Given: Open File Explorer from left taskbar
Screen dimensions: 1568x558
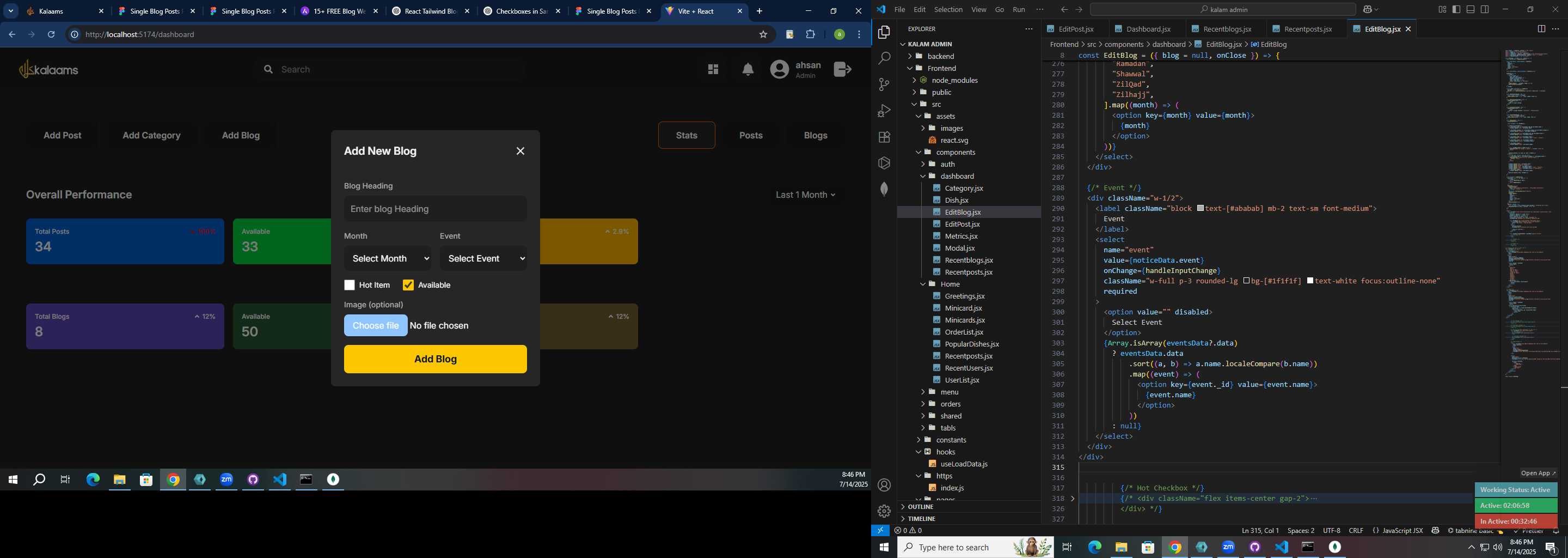Looking at the screenshot, I should (119, 480).
